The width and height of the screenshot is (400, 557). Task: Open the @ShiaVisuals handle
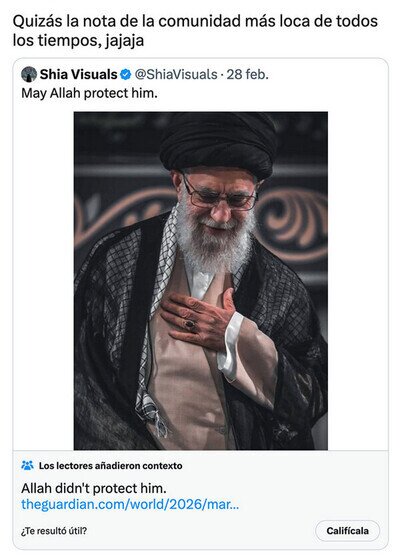coord(176,75)
